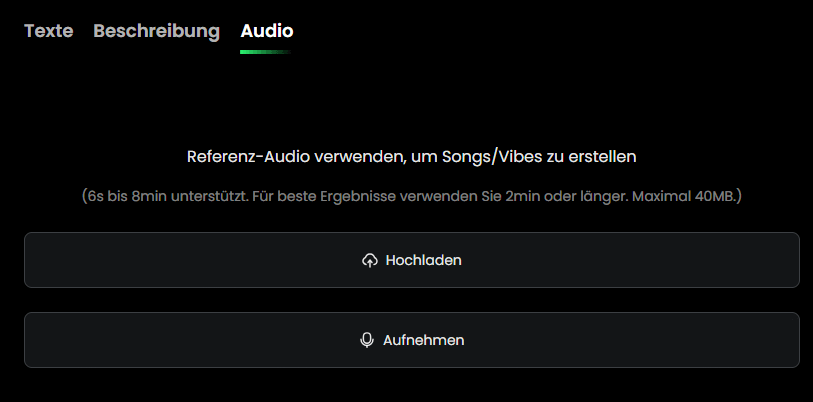Click the cloud upload icon
Viewport: 813px width, 402px height.
pos(369,260)
